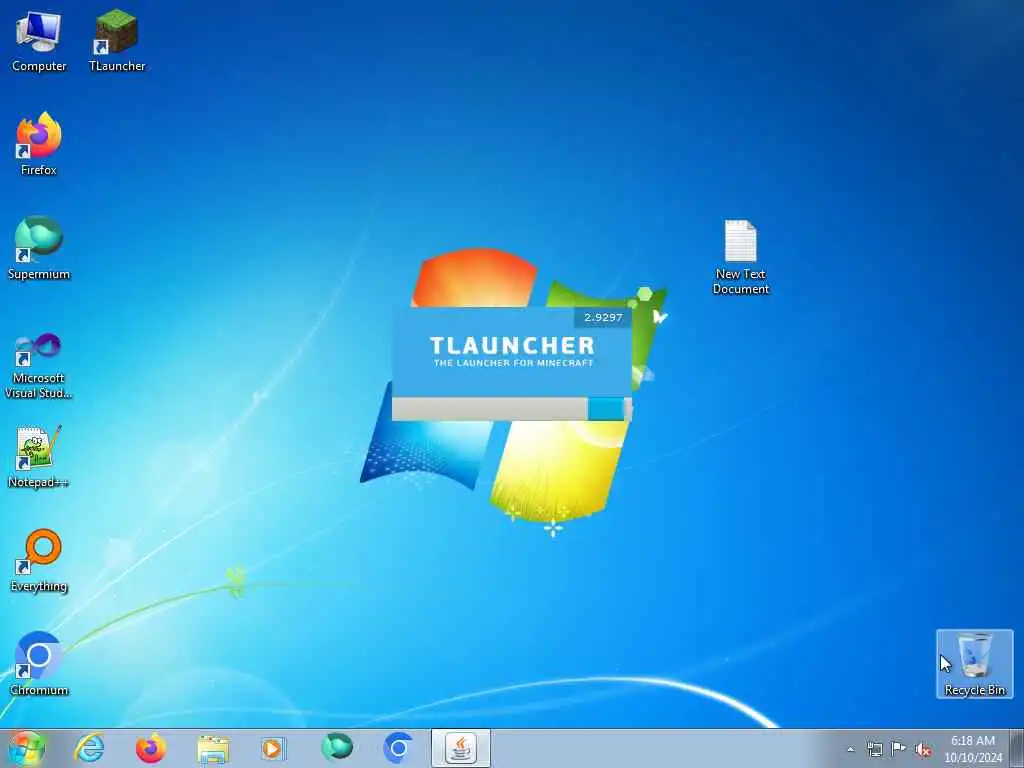The image size is (1024, 768).
Task: Launch Chromium from the taskbar
Action: [x=398, y=748]
